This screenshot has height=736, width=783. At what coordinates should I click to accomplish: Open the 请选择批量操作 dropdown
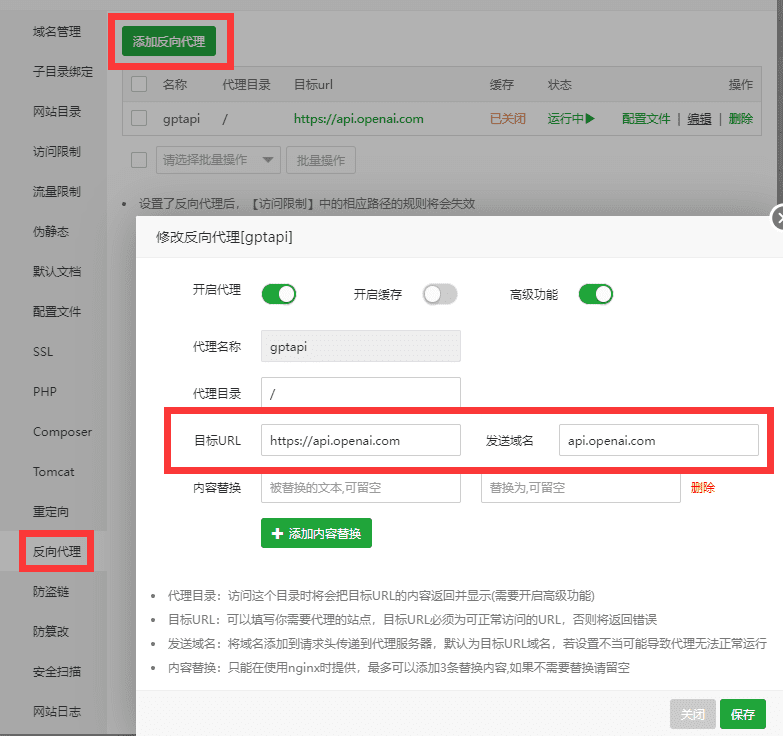[218, 160]
